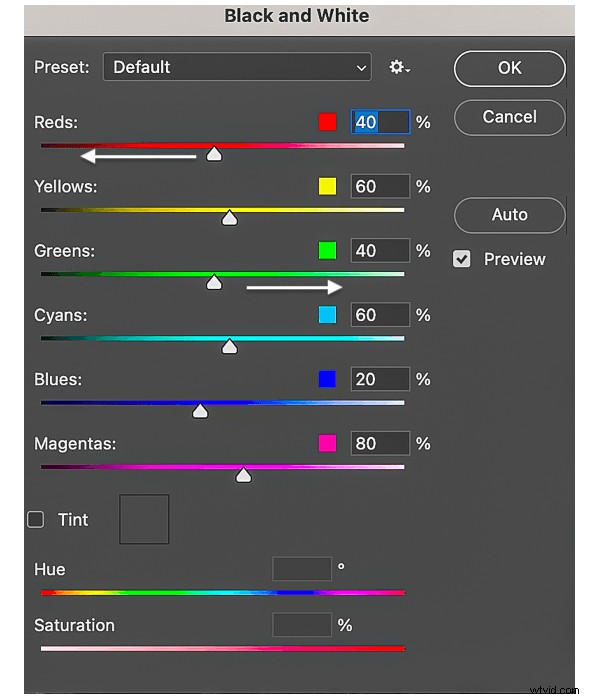The height and width of the screenshot is (700, 600).
Task: Uncheck the Preview checkbox
Action: (x=461, y=259)
